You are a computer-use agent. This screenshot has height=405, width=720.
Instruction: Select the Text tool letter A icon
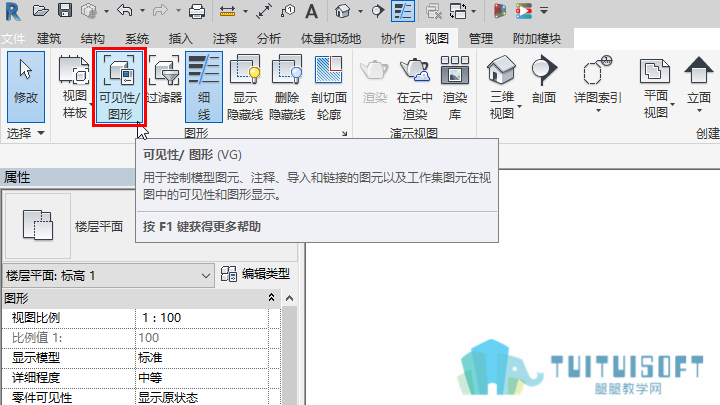pyautogui.click(x=312, y=11)
